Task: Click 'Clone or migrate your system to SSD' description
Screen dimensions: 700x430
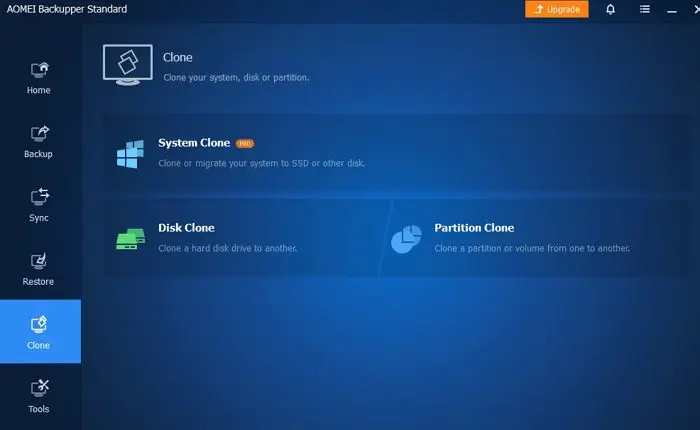Action: point(262,163)
